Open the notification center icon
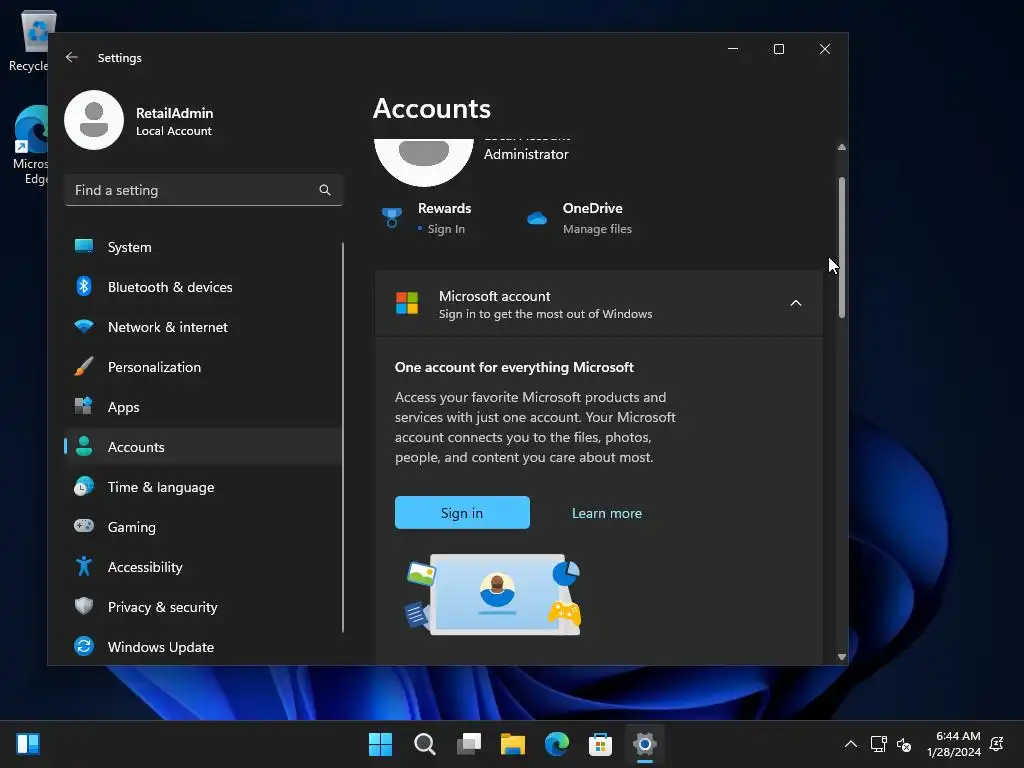 (x=997, y=744)
